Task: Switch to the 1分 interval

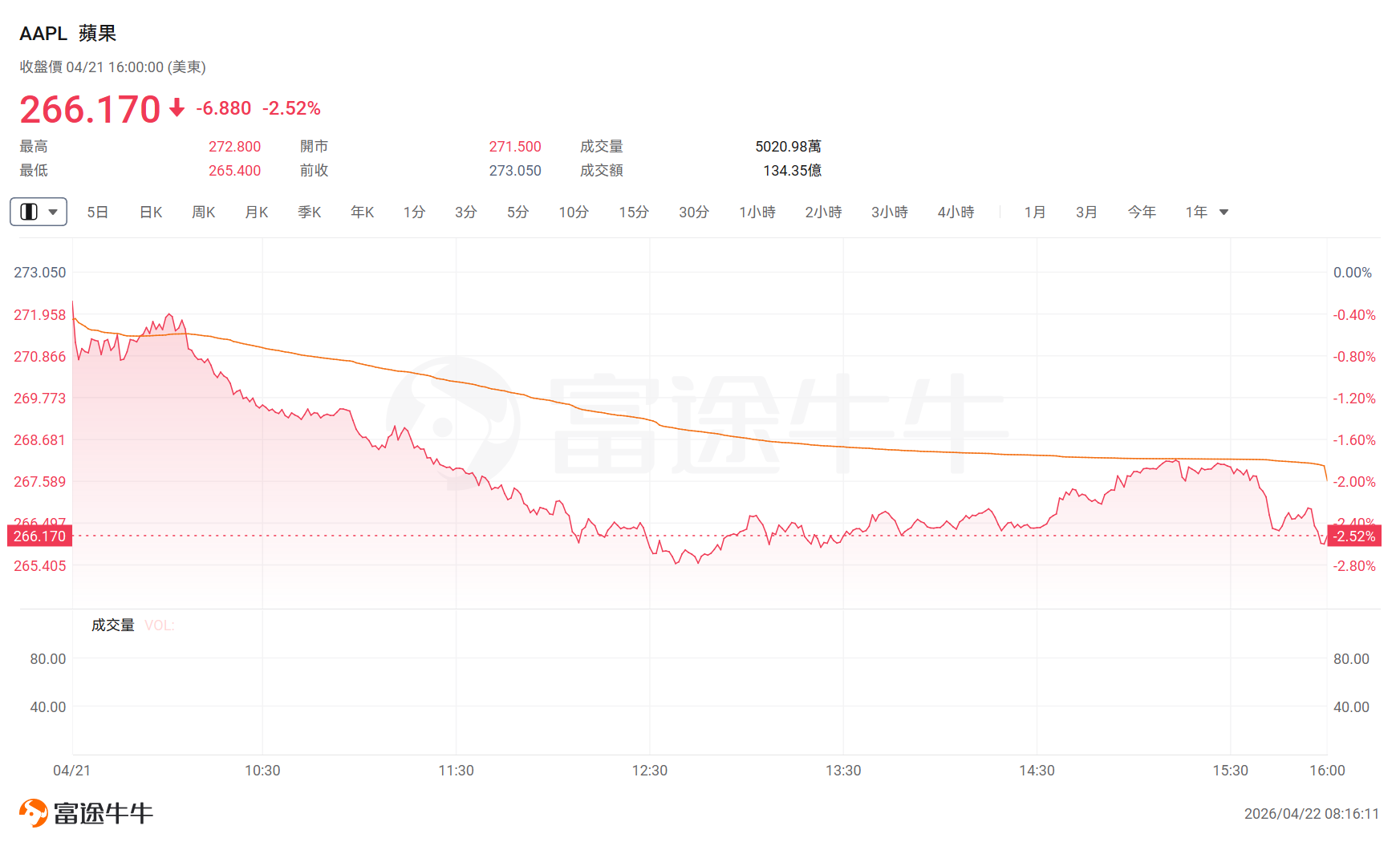Action: pyautogui.click(x=414, y=213)
